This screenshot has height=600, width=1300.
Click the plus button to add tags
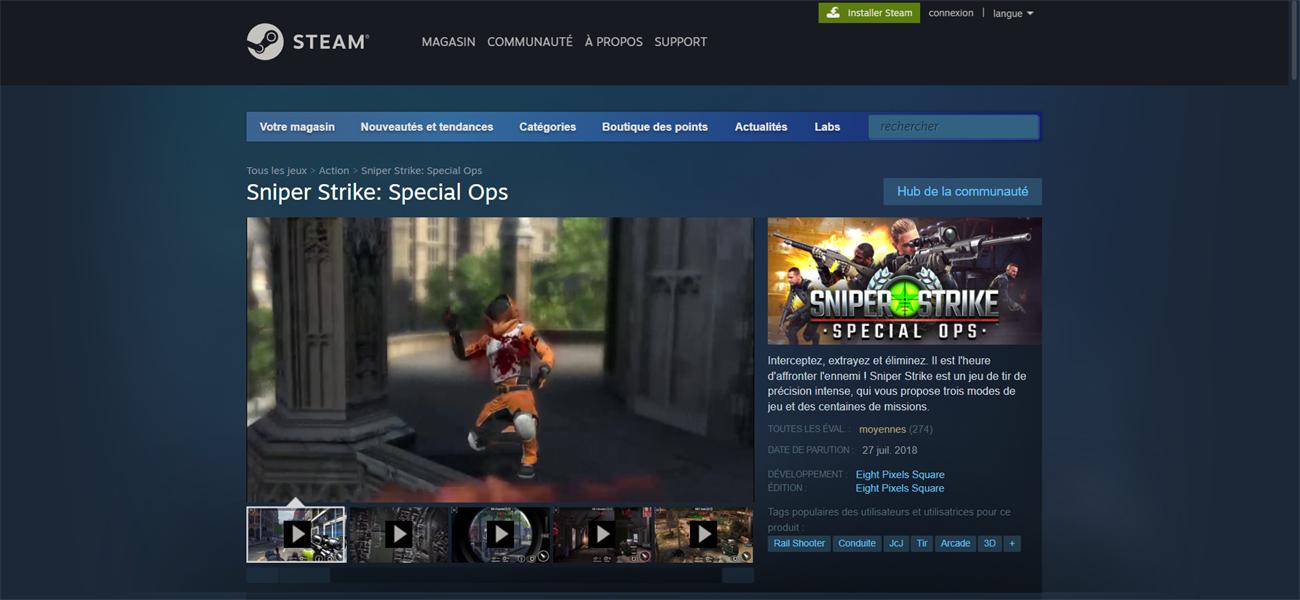click(1012, 544)
